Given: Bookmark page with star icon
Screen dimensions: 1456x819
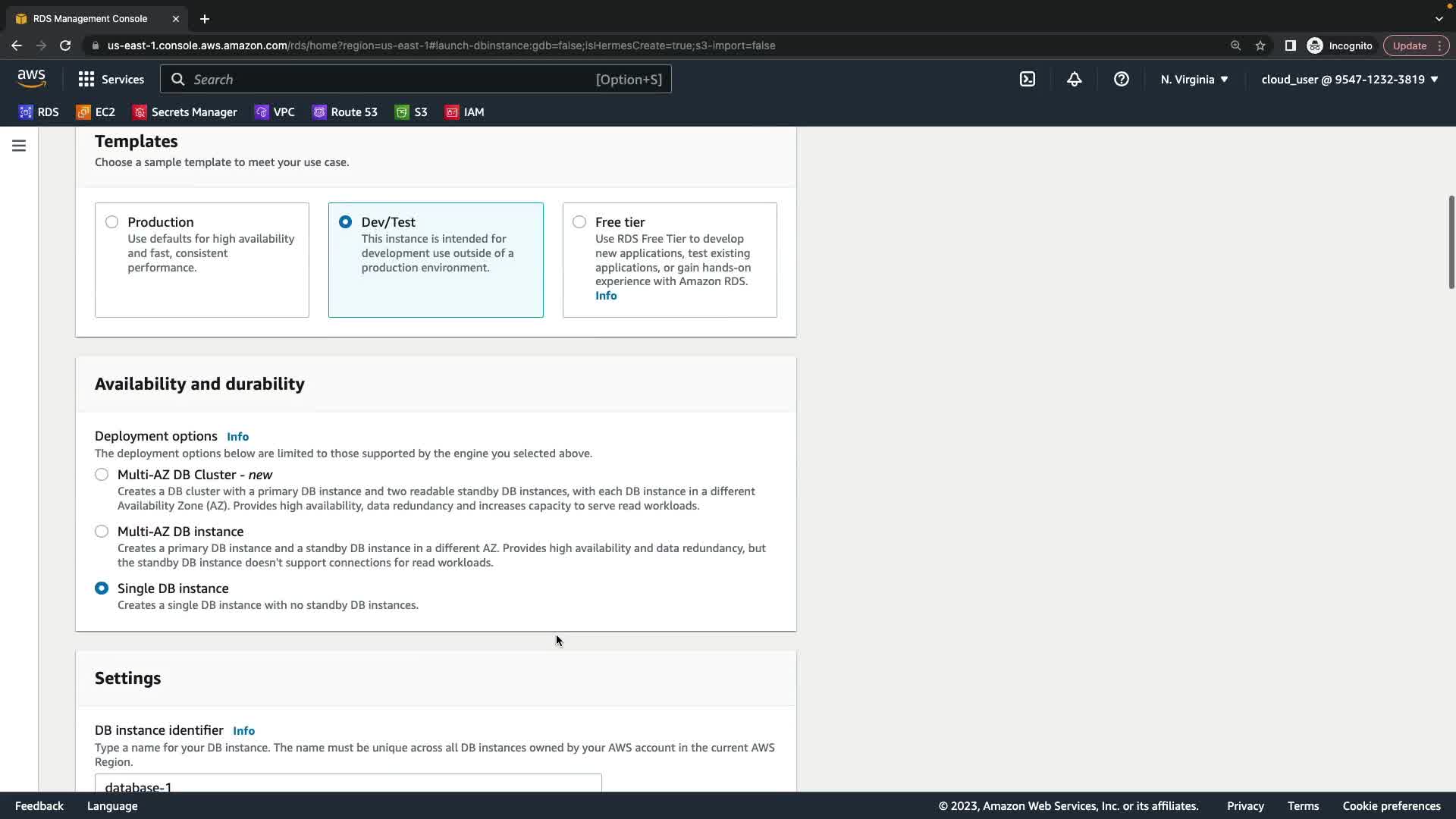Looking at the screenshot, I should click(1260, 45).
